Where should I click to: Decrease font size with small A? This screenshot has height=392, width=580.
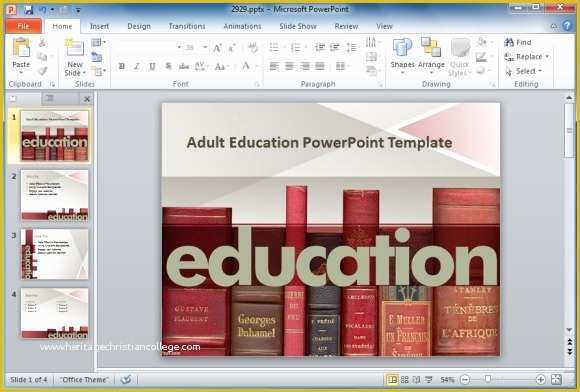click(x=232, y=48)
